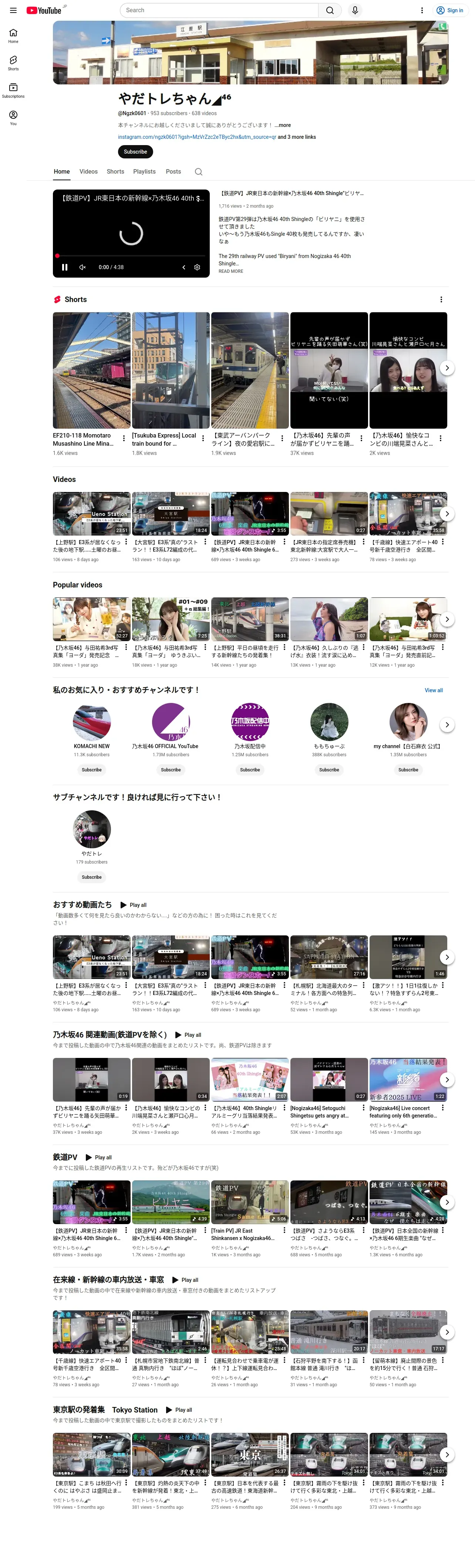
Task: Open options for 上野駅 E3系 video in Videos
Action: 126,542
